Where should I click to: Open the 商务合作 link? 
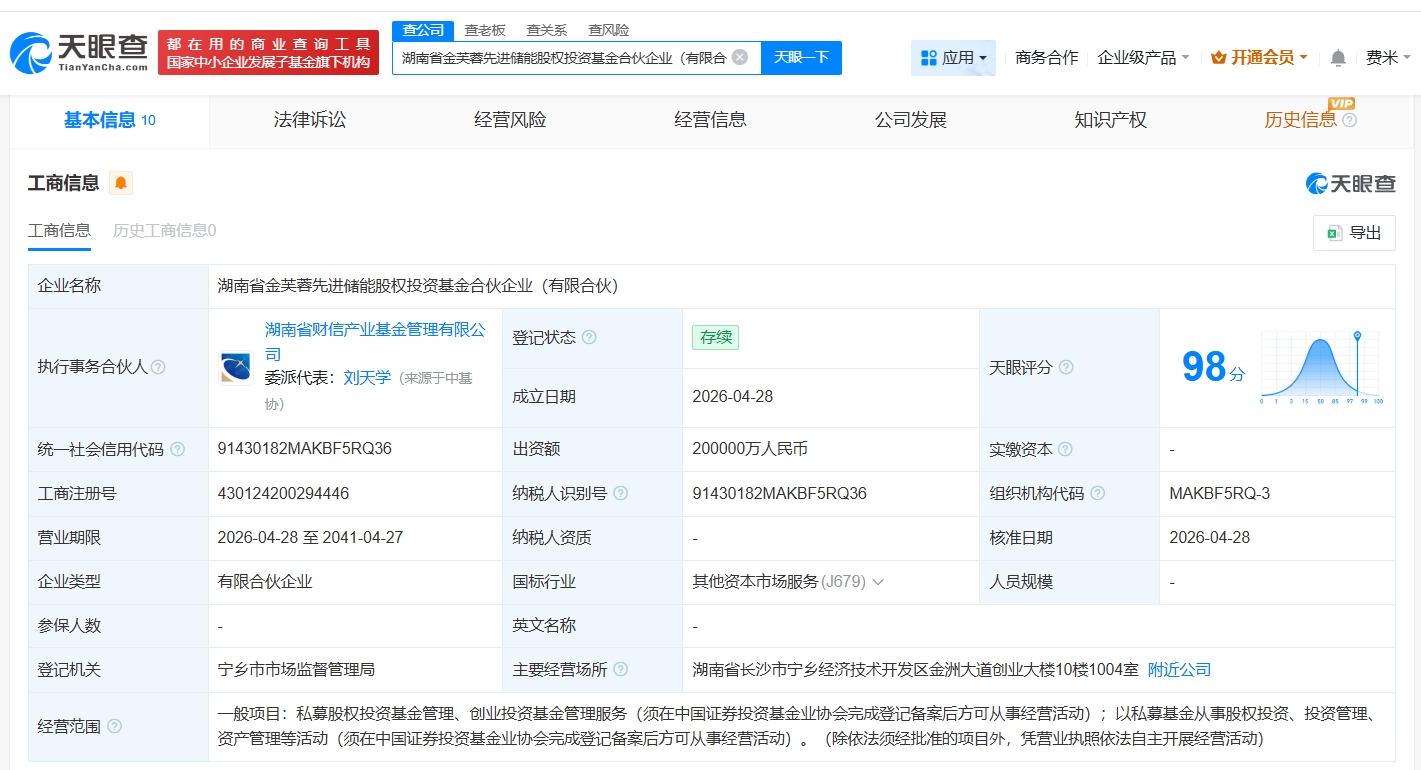tap(1046, 58)
